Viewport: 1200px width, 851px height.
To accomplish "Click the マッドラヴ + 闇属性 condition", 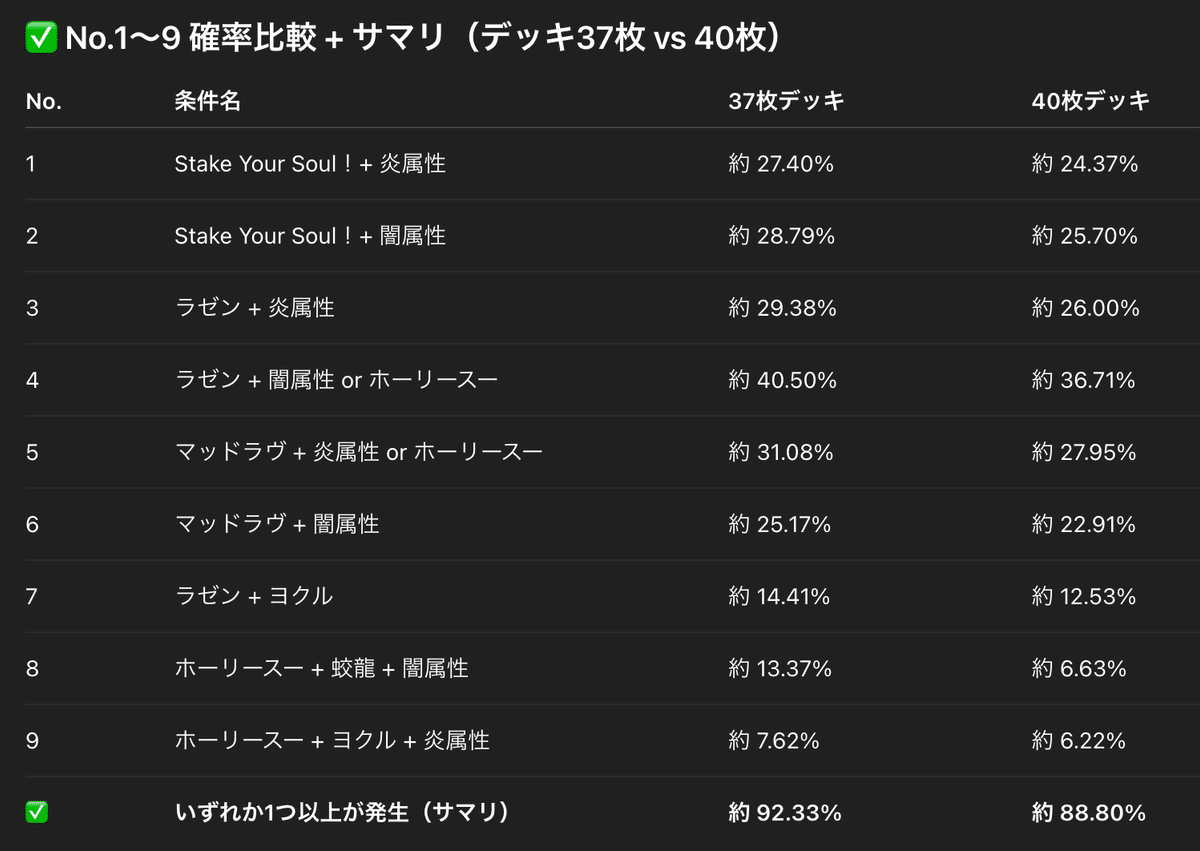I will coord(277,524).
